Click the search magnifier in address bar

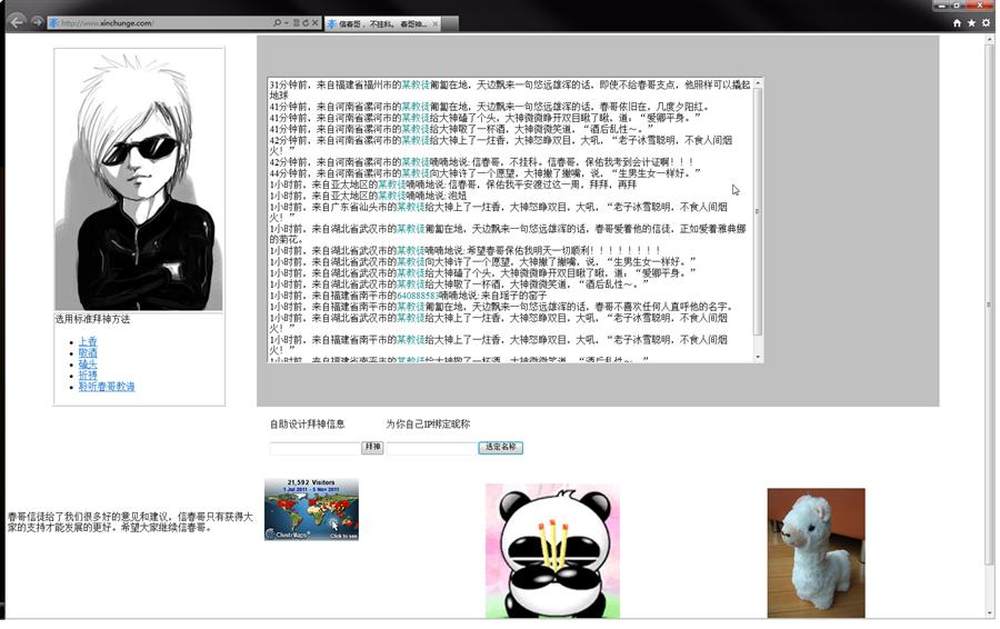[277, 23]
